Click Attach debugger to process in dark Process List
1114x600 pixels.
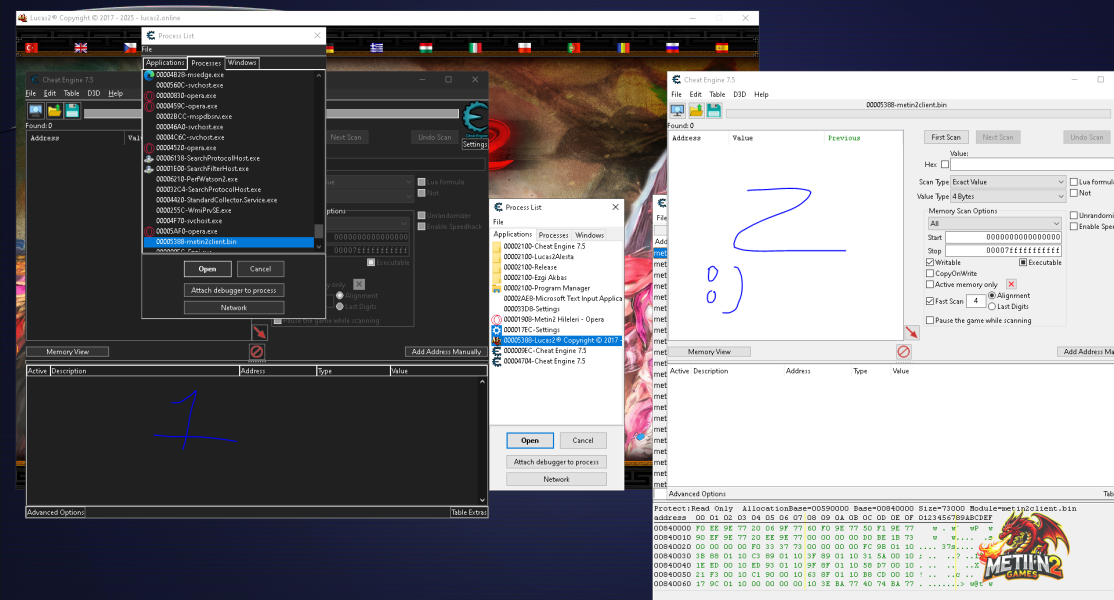[x=234, y=290]
